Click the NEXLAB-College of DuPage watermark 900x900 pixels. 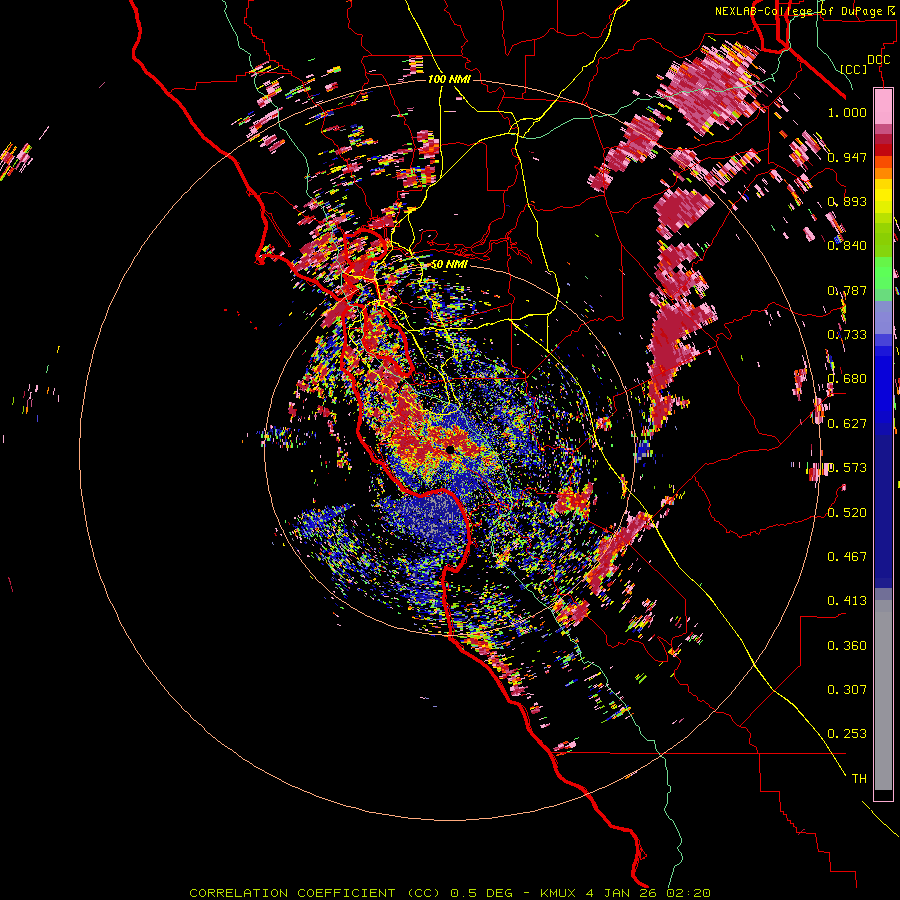(807, 11)
